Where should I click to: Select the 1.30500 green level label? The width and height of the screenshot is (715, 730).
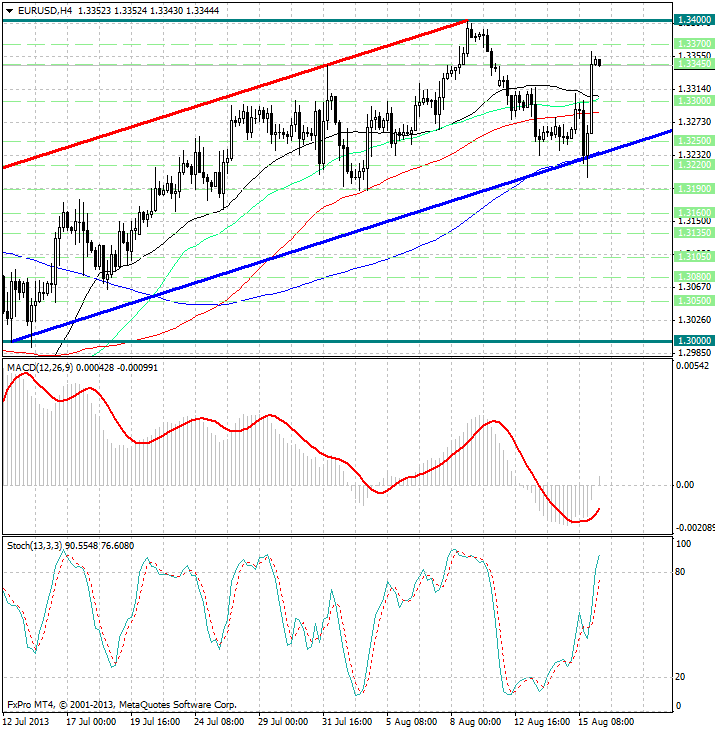tap(694, 301)
